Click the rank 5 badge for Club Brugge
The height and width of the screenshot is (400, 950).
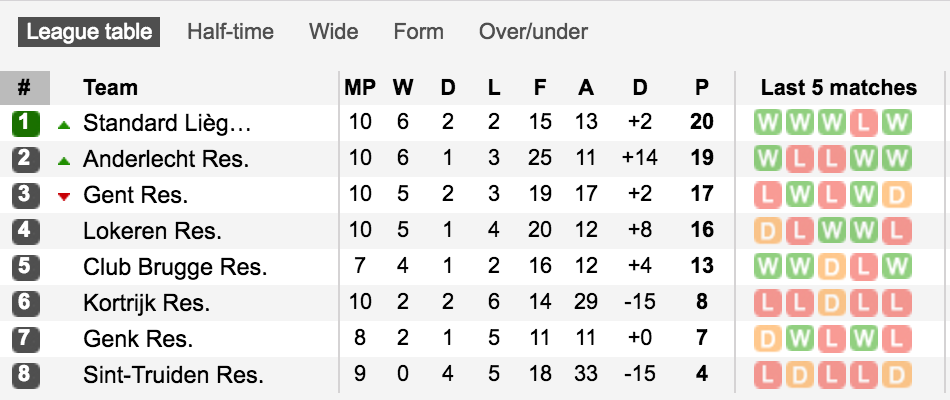pyautogui.click(x=25, y=267)
